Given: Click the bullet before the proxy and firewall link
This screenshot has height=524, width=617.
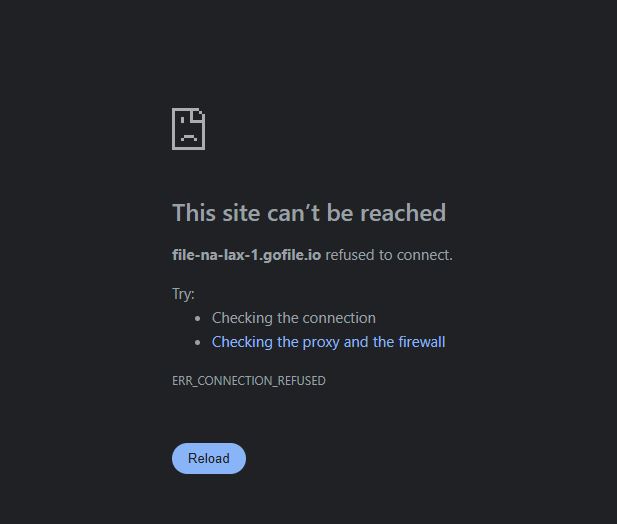Looking at the screenshot, I should pos(198,343).
